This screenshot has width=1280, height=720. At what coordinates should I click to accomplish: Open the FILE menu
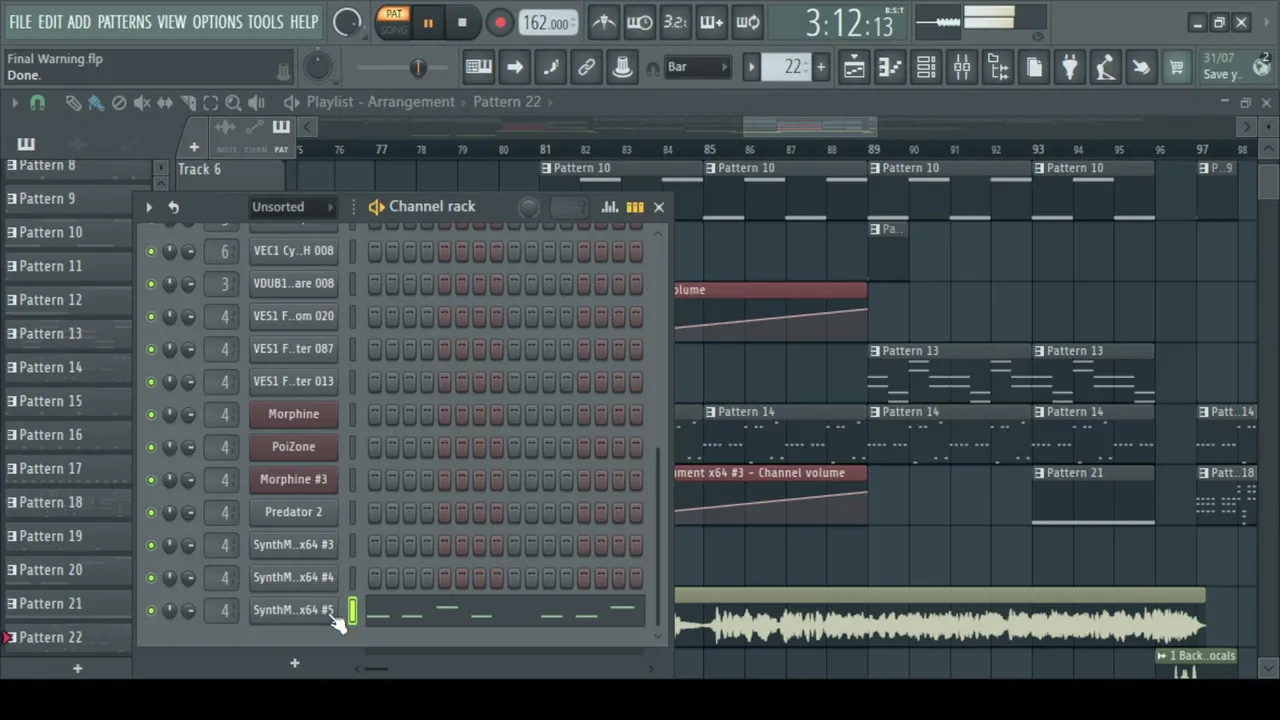click(20, 22)
